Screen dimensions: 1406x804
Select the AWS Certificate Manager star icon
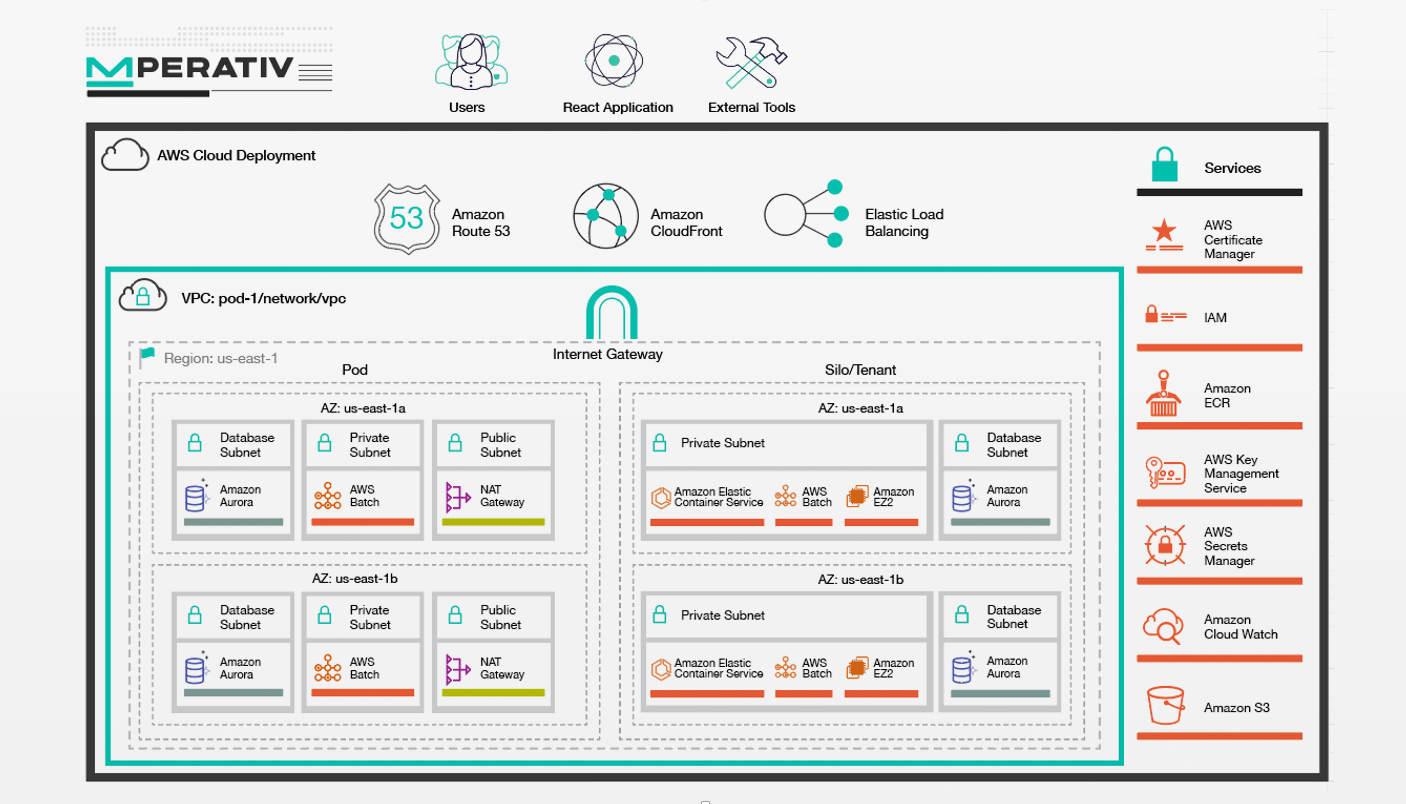pos(1165,237)
